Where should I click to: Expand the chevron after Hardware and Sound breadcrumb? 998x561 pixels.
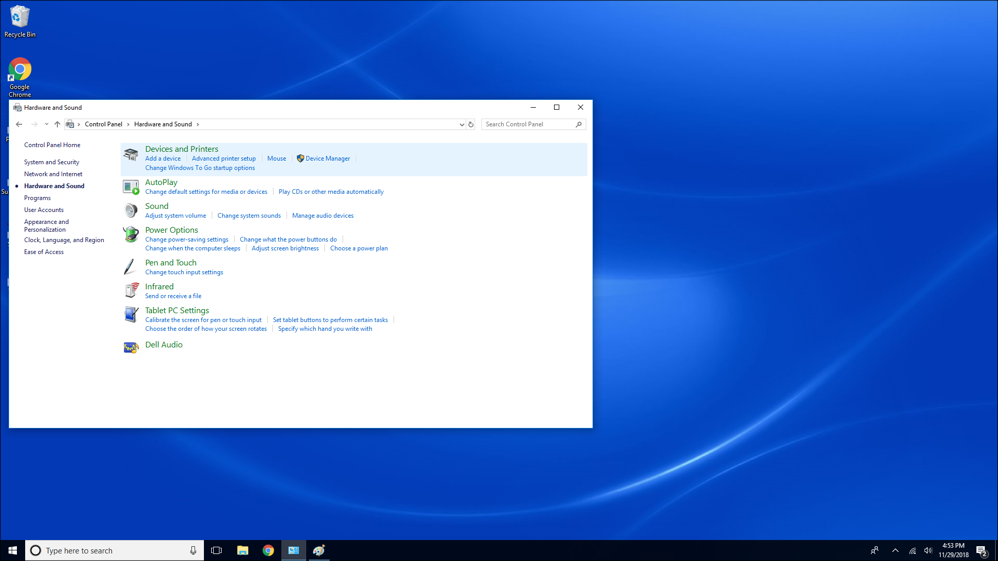click(x=198, y=124)
